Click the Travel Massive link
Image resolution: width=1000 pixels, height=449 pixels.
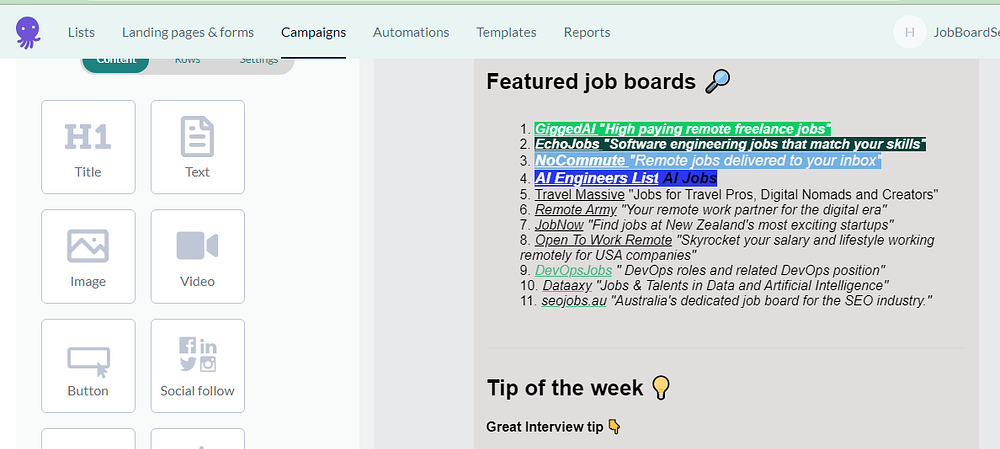[580, 194]
